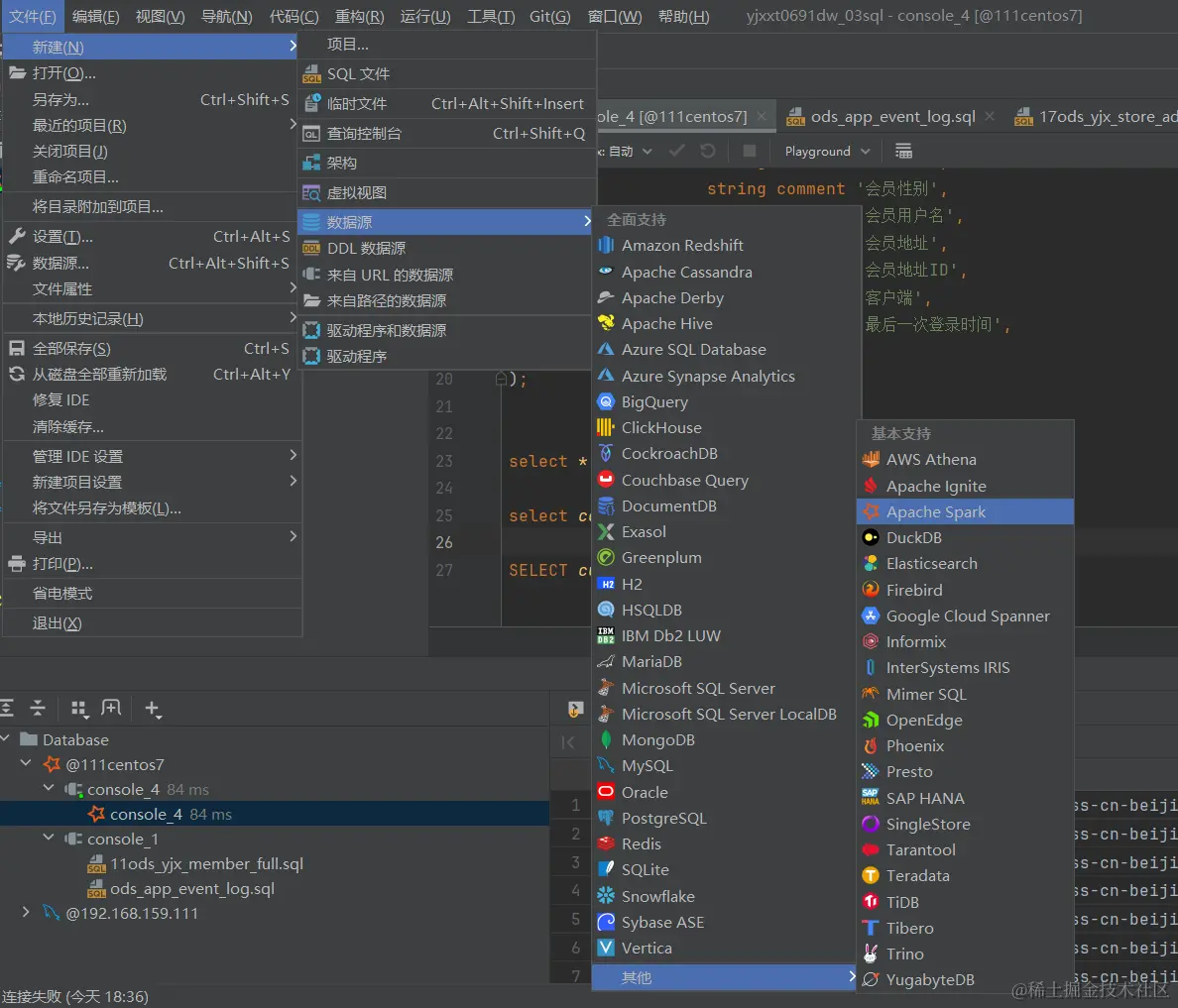Select DDL 数据源 menu entry

(445, 248)
